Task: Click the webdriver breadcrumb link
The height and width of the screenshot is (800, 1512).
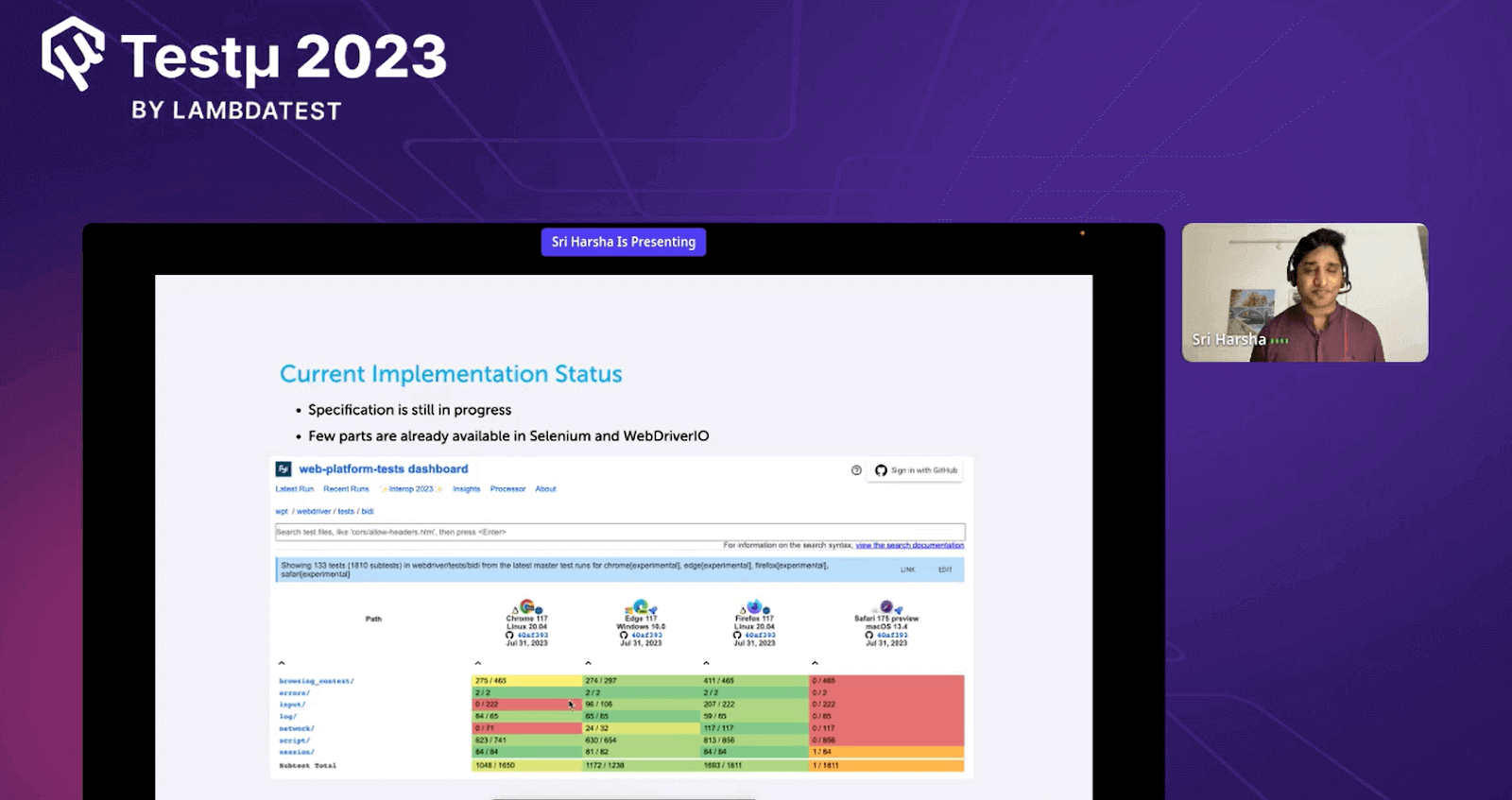Action: point(314,511)
